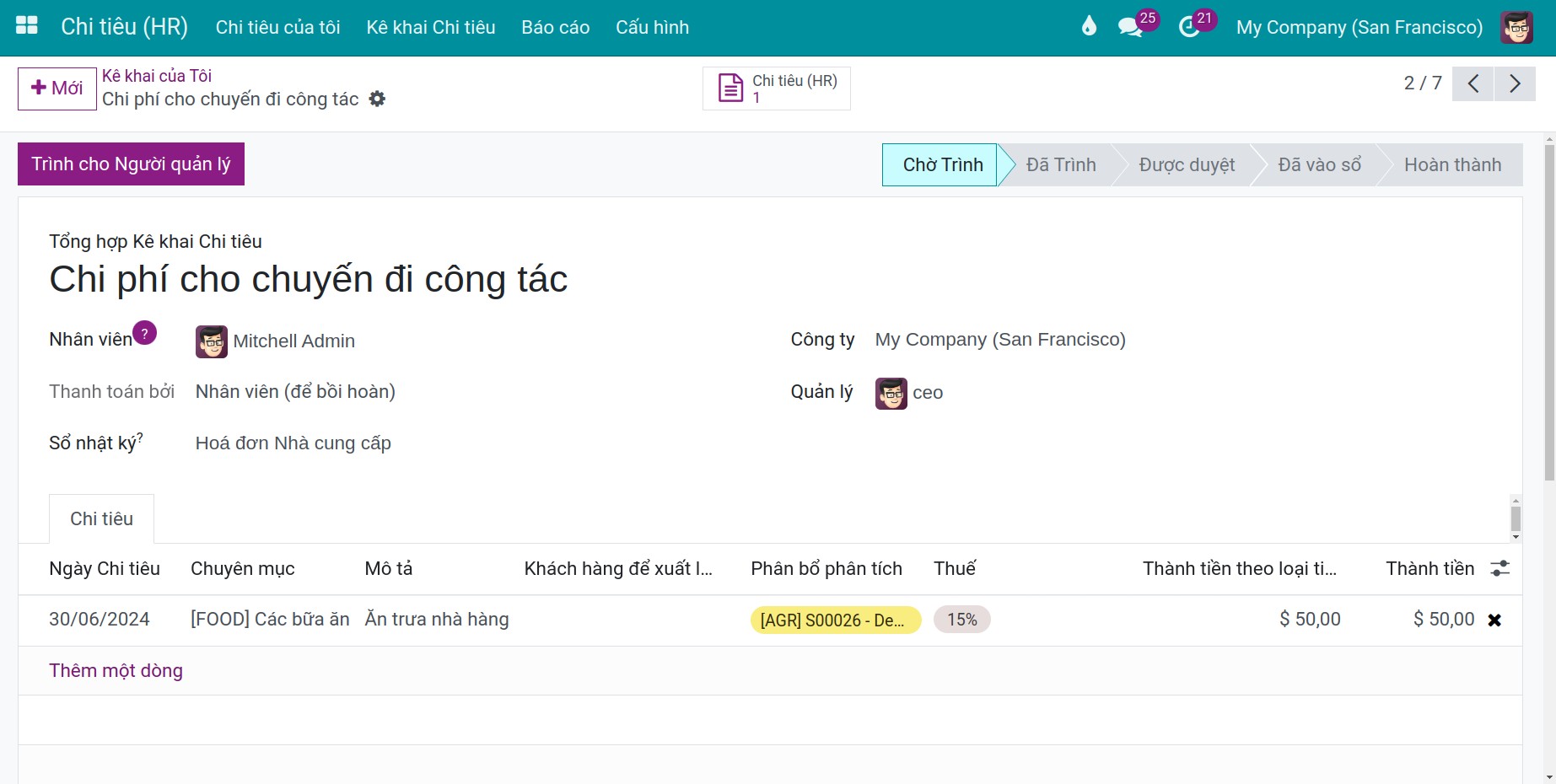Go to the next record arrow
Image resolution: width=1556 pixels, height=784 pixels.
click(1515, 83)
